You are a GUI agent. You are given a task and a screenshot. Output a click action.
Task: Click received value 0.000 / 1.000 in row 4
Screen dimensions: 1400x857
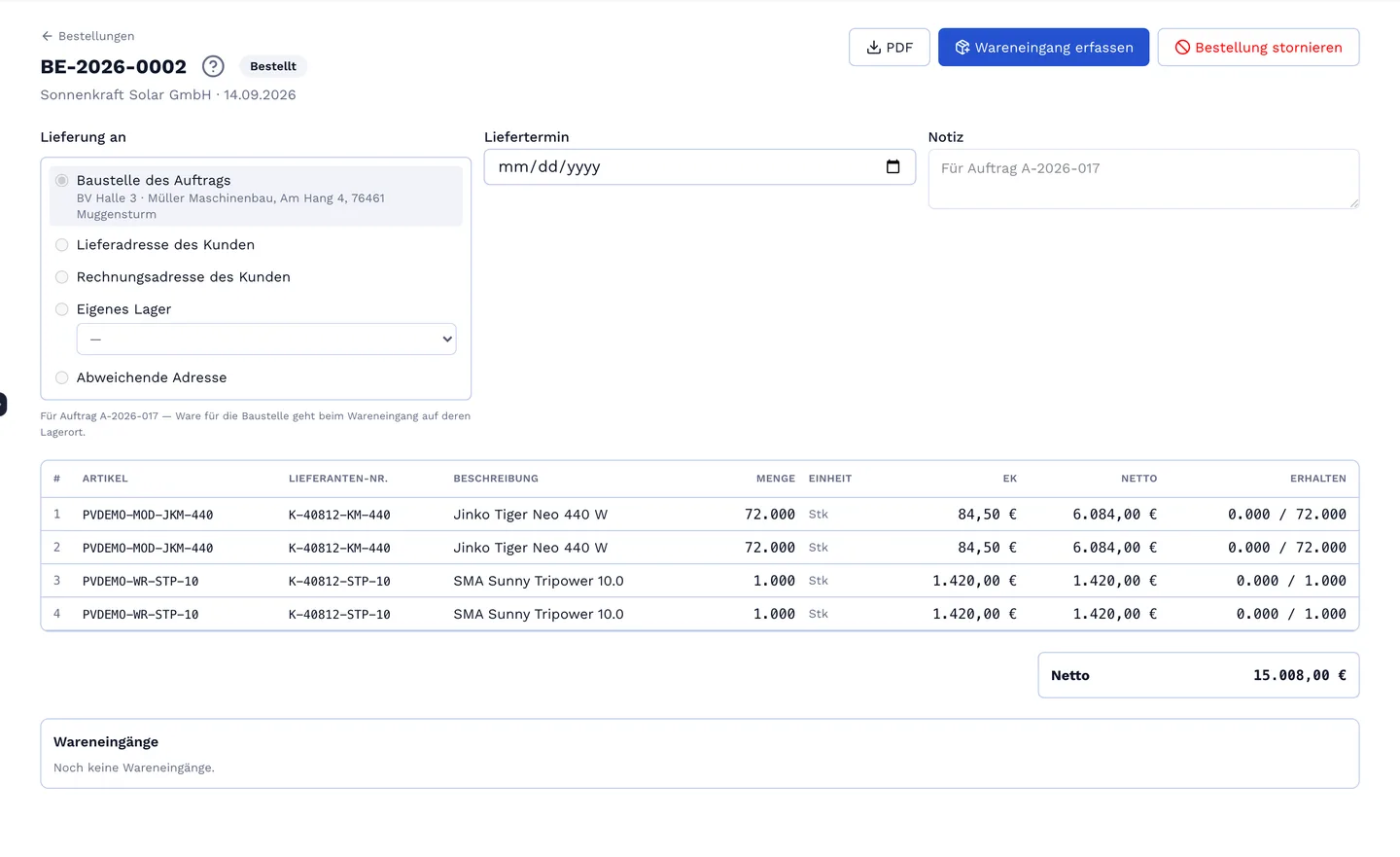(x=1291, y=614)
